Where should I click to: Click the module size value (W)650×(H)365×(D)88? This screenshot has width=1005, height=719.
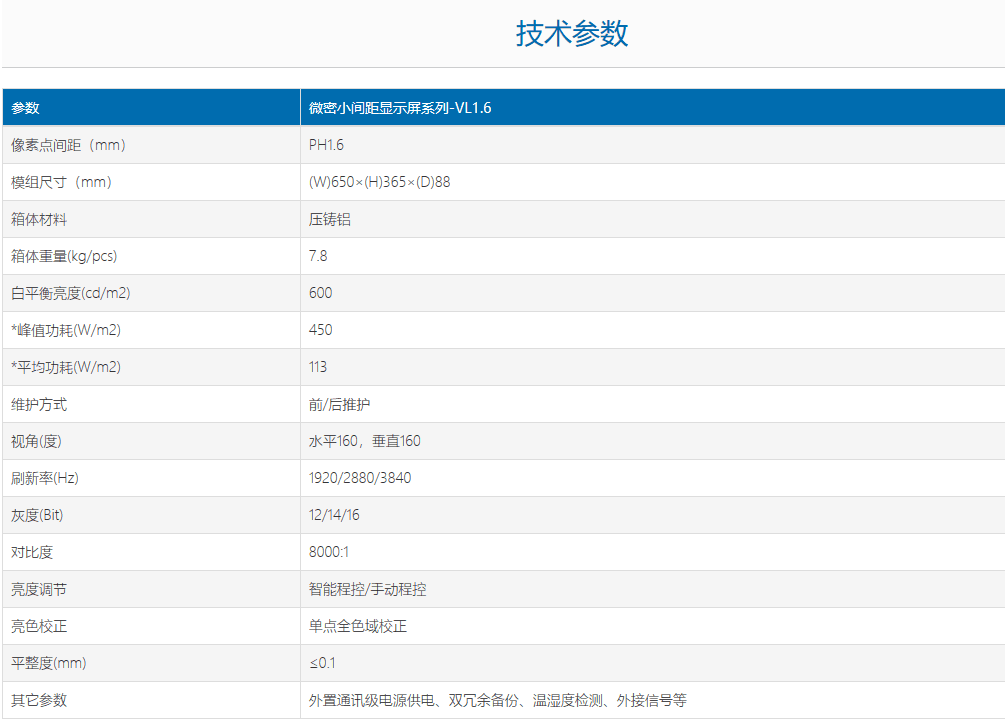click(386, 182)
